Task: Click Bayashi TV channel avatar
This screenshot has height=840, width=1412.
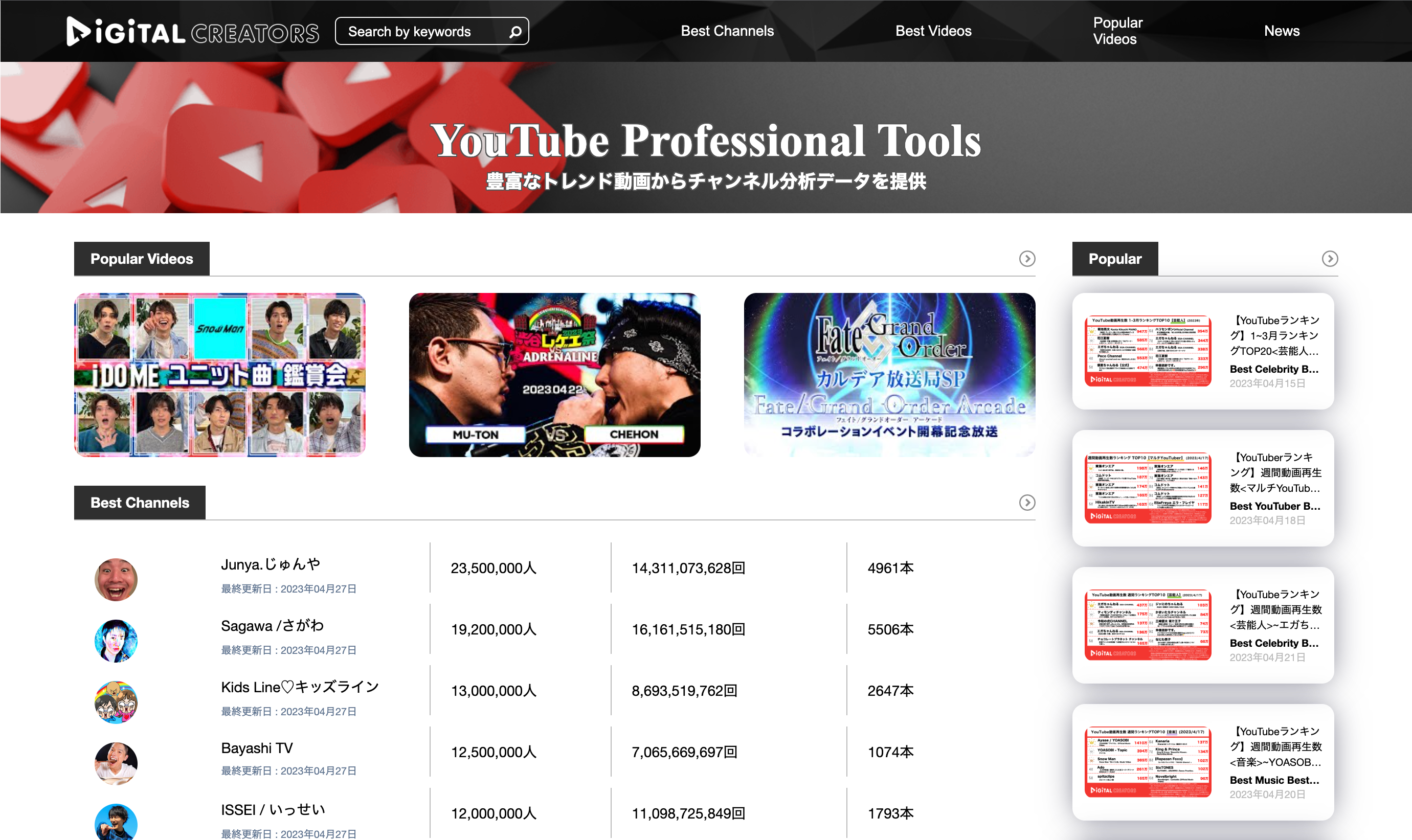Action: pos(116,763)
